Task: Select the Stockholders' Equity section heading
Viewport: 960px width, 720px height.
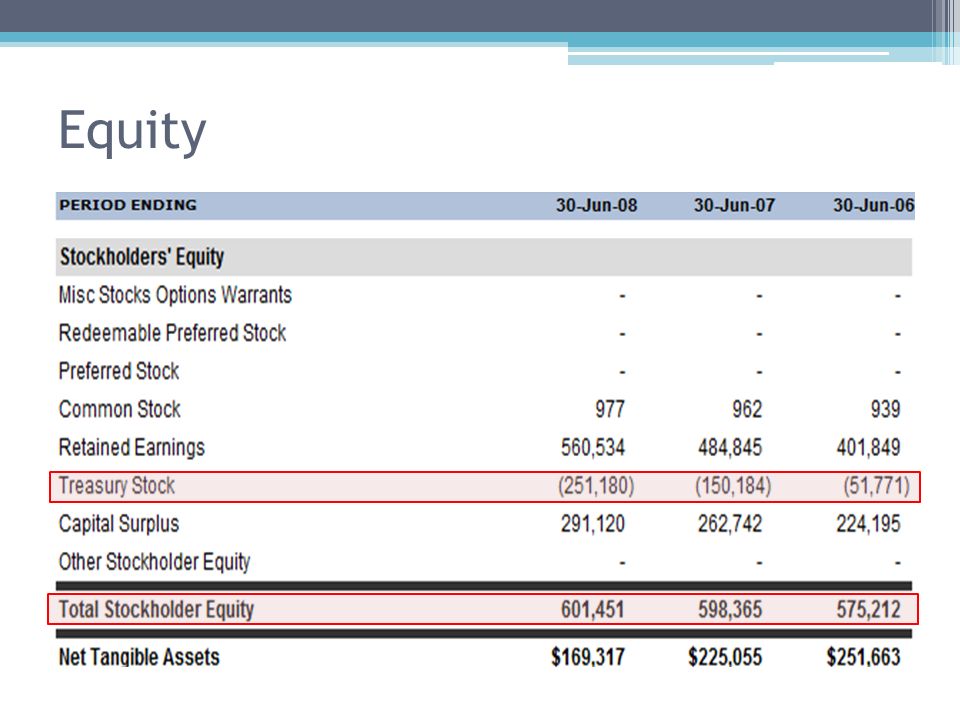Action: pos(142,257)
